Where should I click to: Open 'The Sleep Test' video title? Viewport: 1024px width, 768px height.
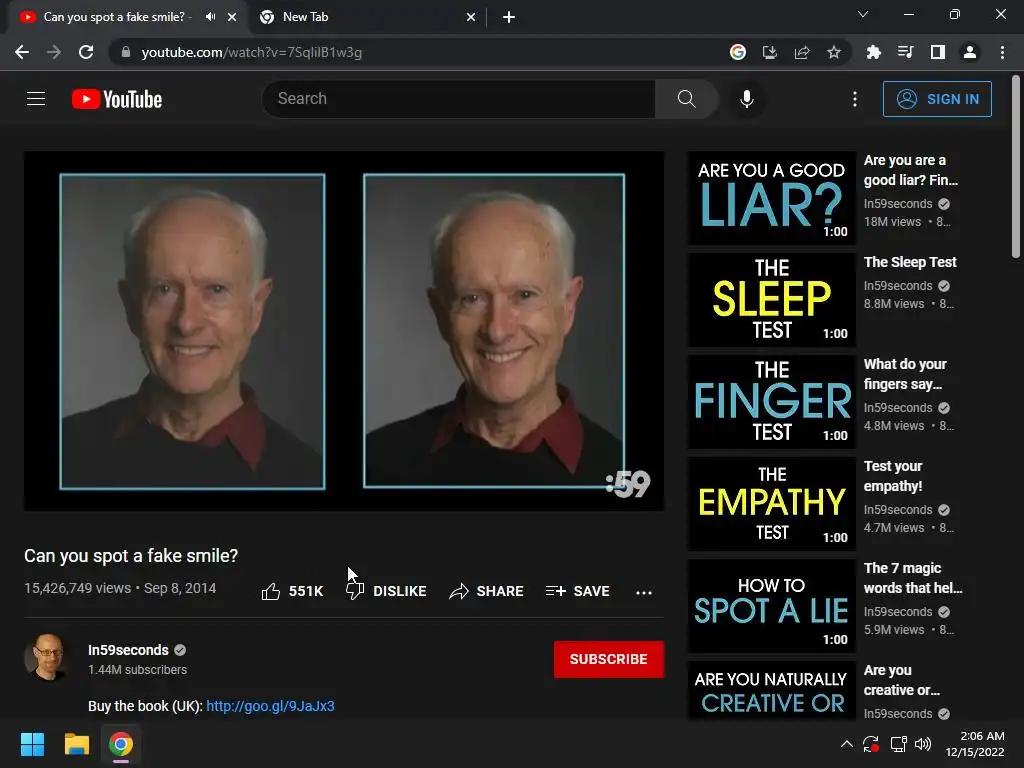click(910, 262)
